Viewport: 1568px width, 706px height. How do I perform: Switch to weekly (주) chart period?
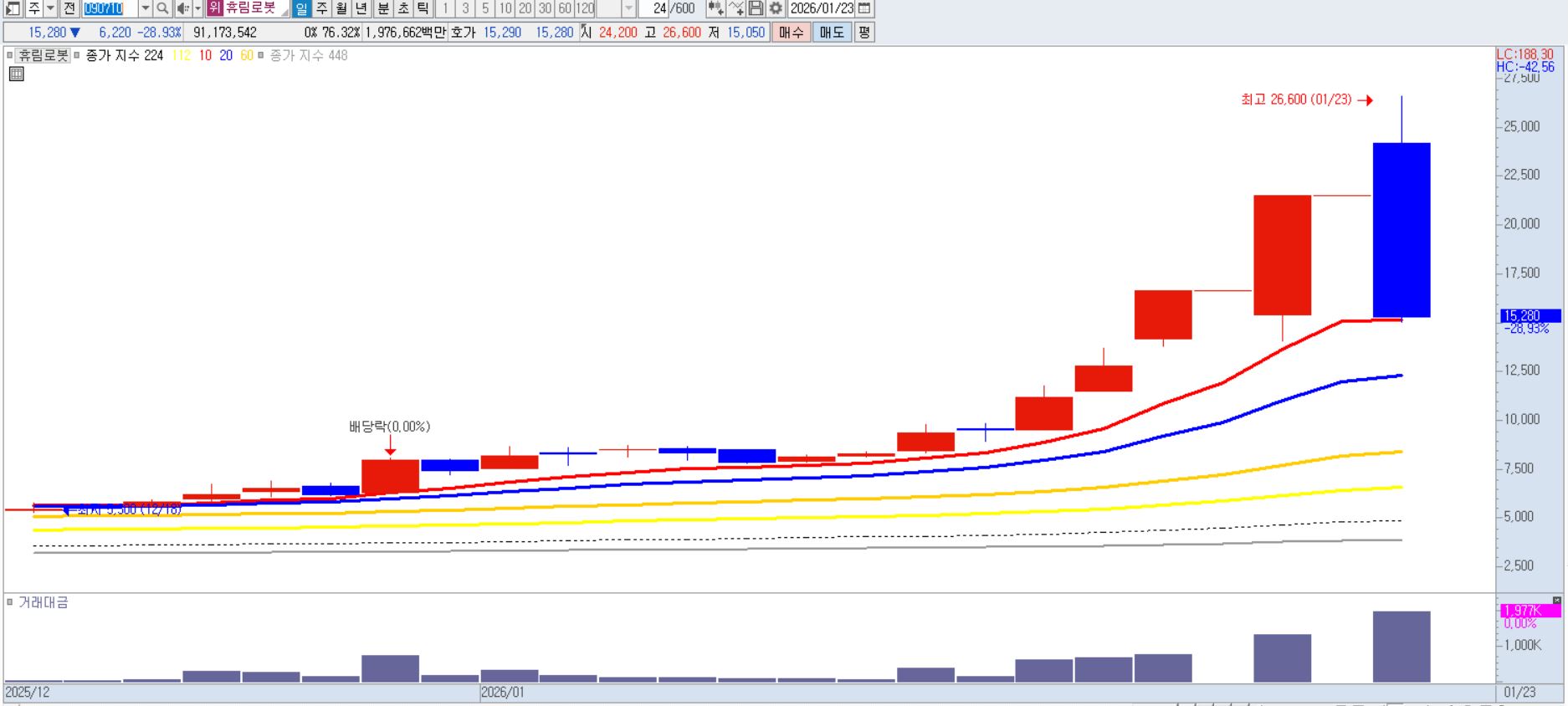(x=321, y=8)
